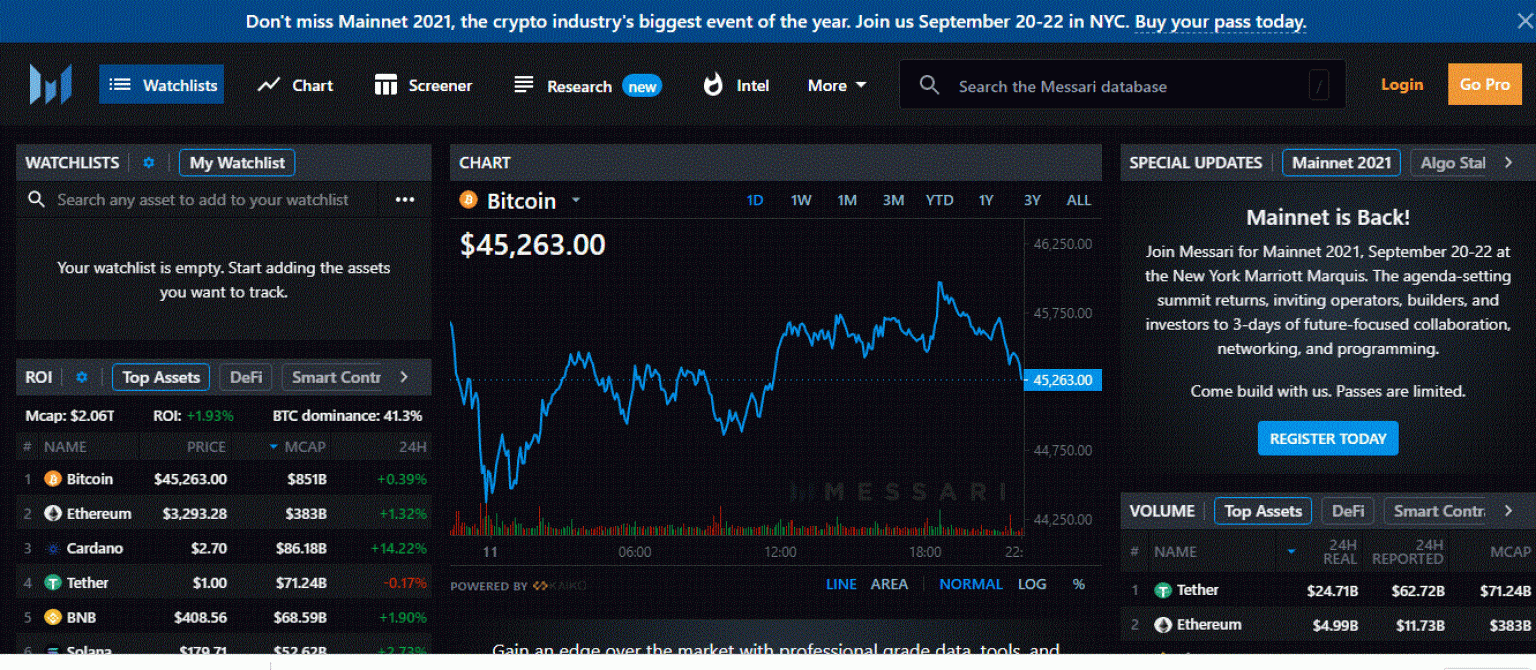Click the ROI panel gear icon
1536x670 pixels.
coord(82,377)
